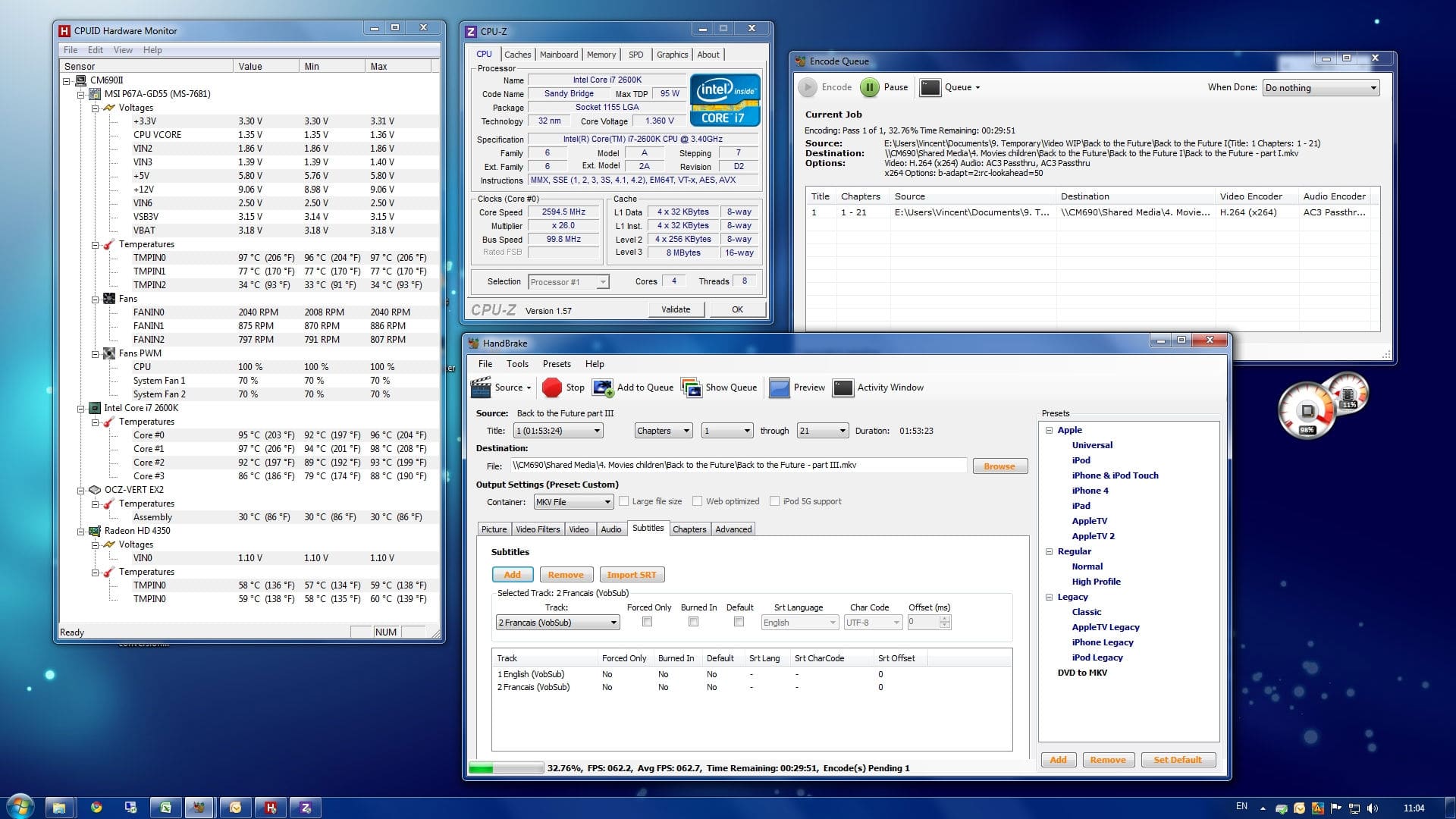1456x819 pixels.
Task: Click Set Default button under presets
Action: coord(1178,760)
